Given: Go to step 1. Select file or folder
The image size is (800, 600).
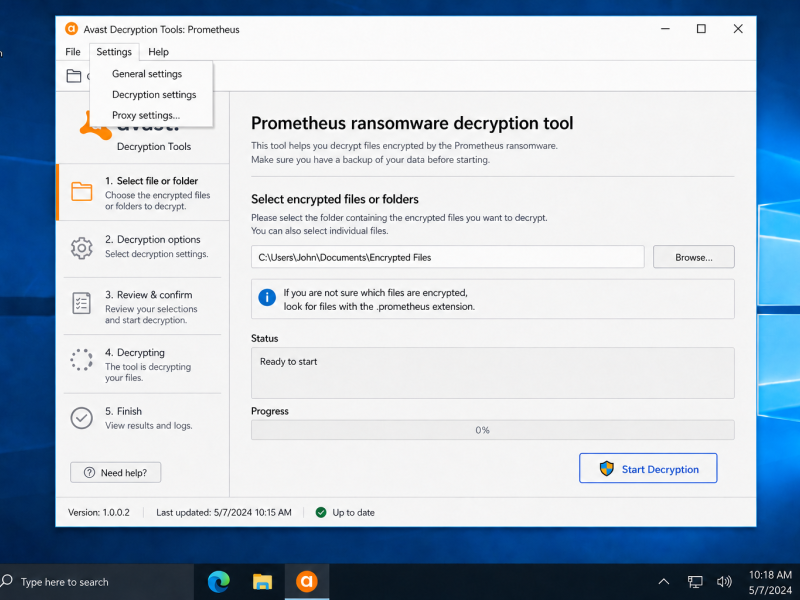Looking at the screenshot, I should pos(143,192).
